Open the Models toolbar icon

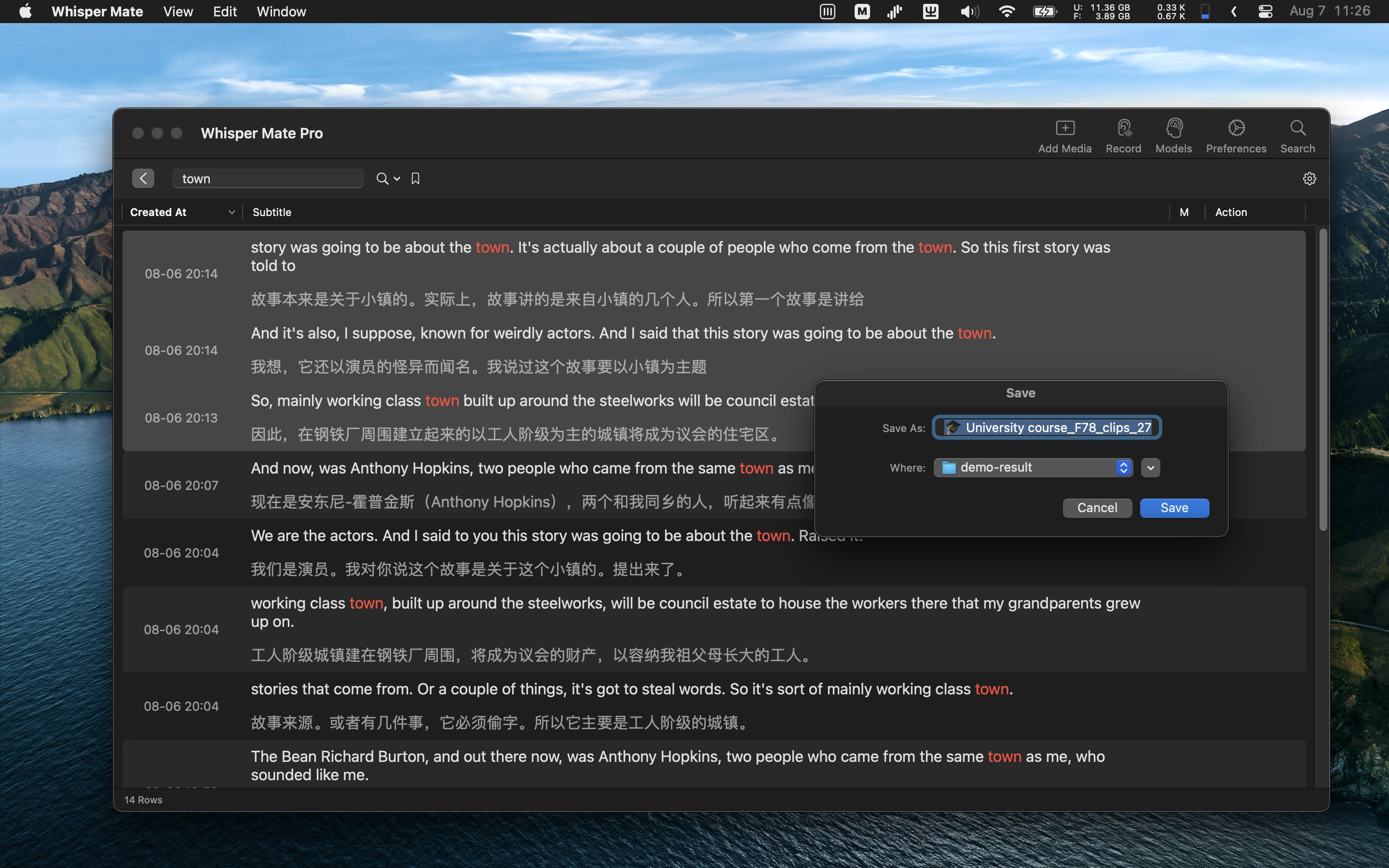[1173, 136]
